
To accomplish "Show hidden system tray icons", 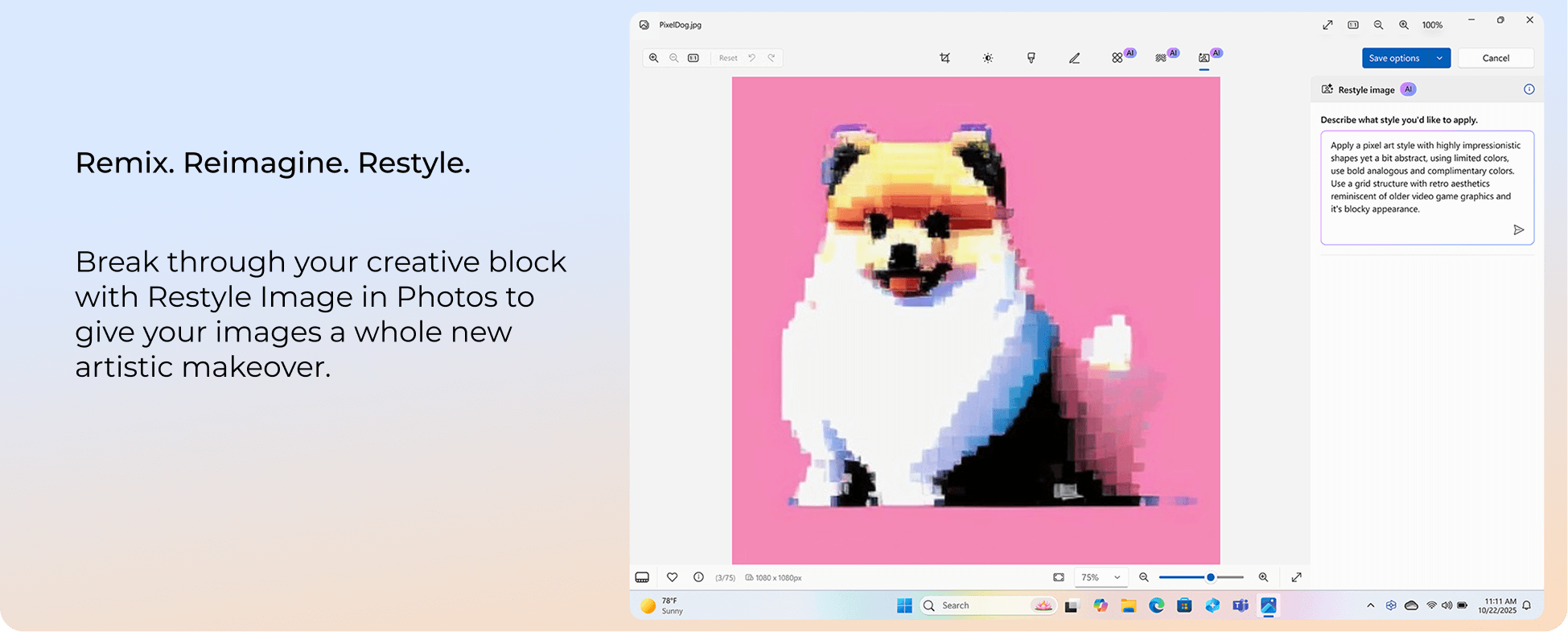I will [1370, 605].
